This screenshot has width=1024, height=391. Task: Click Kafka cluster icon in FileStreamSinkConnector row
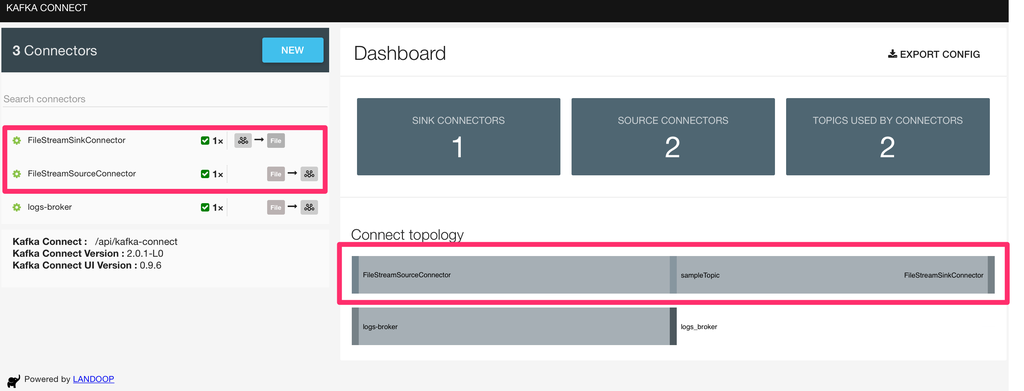[x=243, y=140]
